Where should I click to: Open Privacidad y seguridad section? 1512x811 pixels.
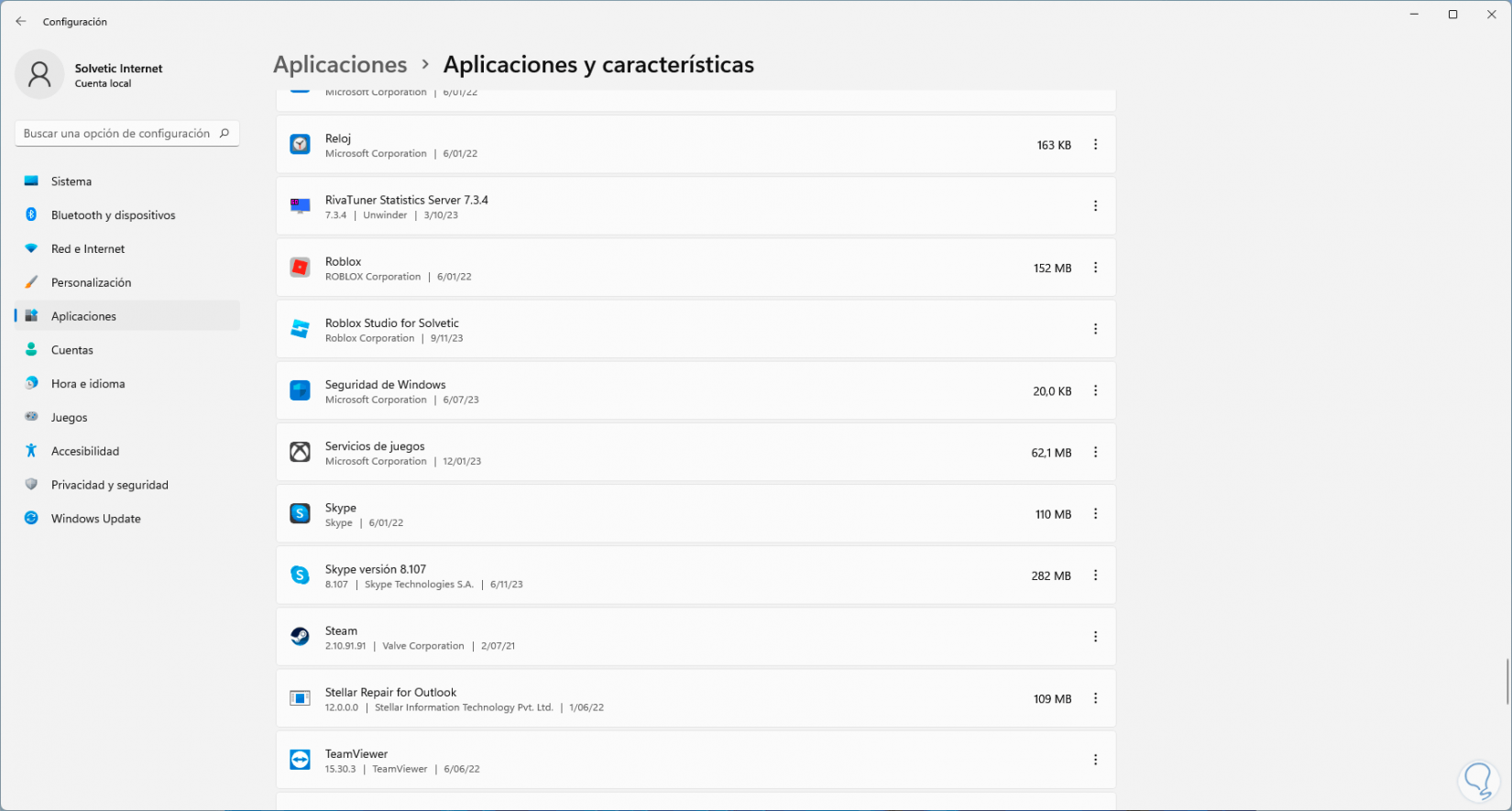(x=109, y=485)
